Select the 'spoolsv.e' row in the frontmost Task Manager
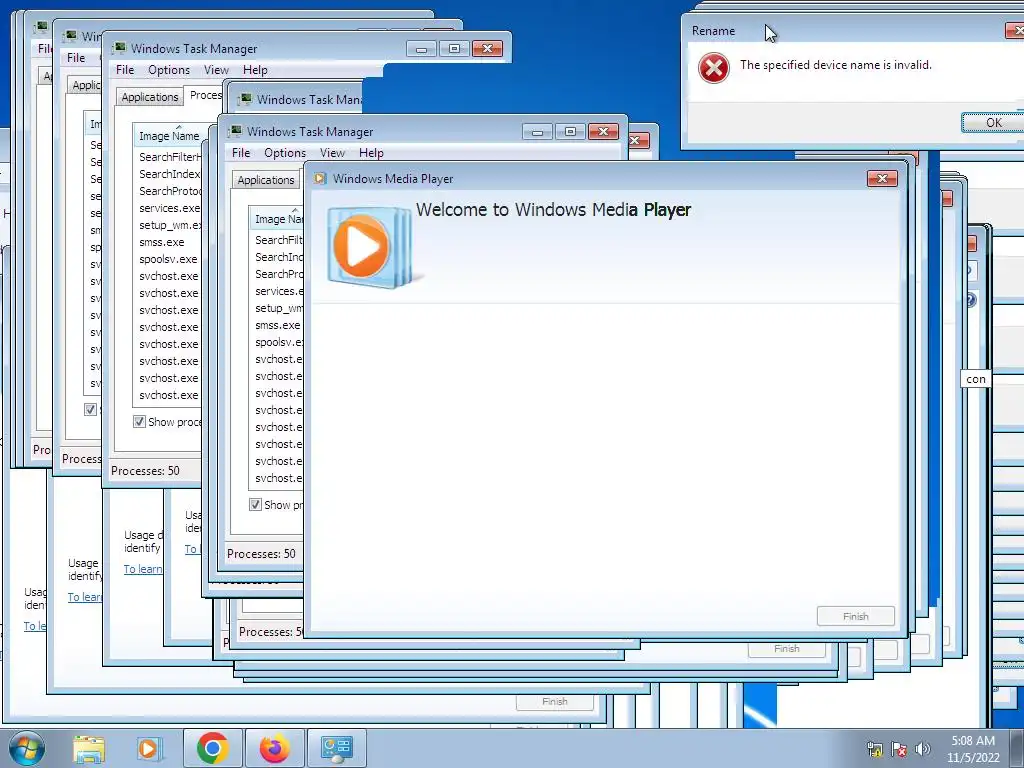 click(279, 342)
